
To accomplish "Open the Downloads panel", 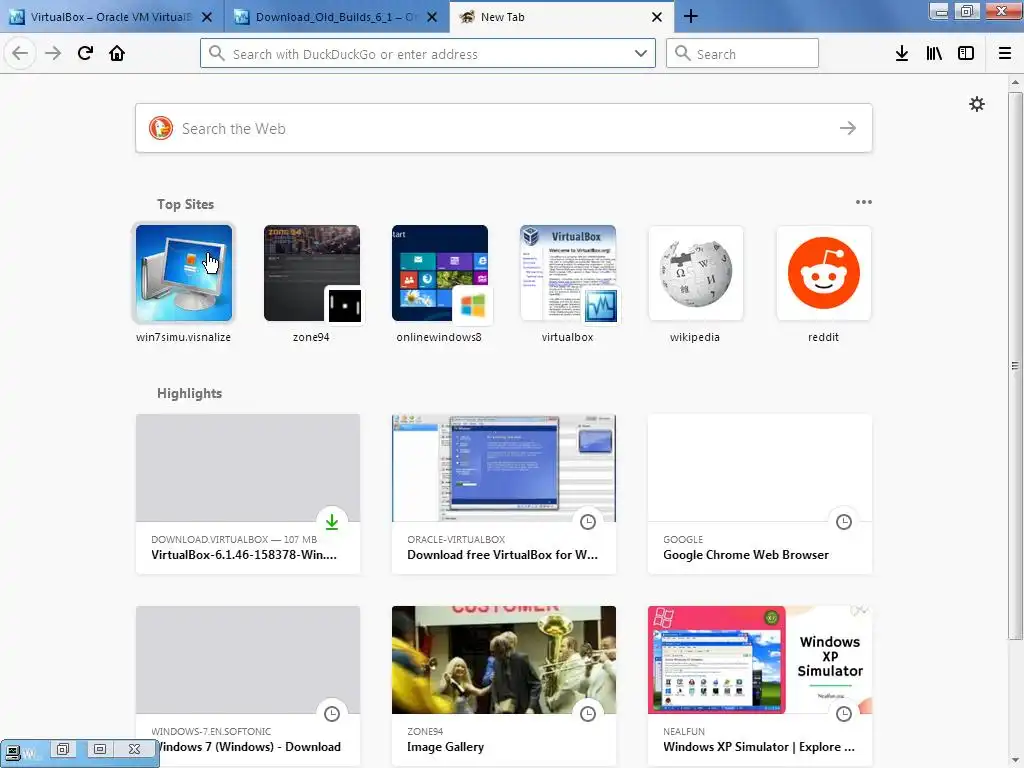I will point(902,53).
